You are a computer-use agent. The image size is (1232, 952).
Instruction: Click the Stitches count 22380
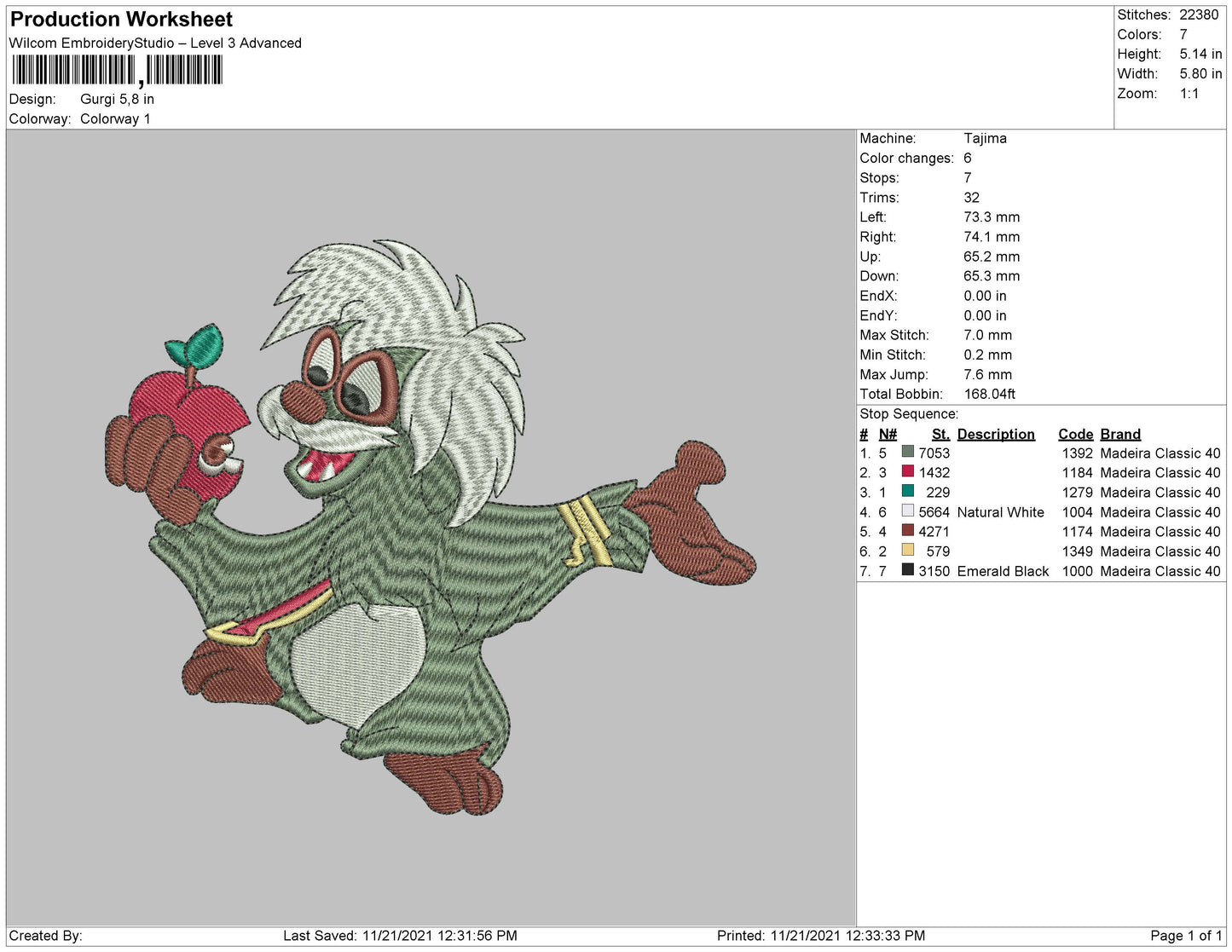click(x=1199, y=14)
